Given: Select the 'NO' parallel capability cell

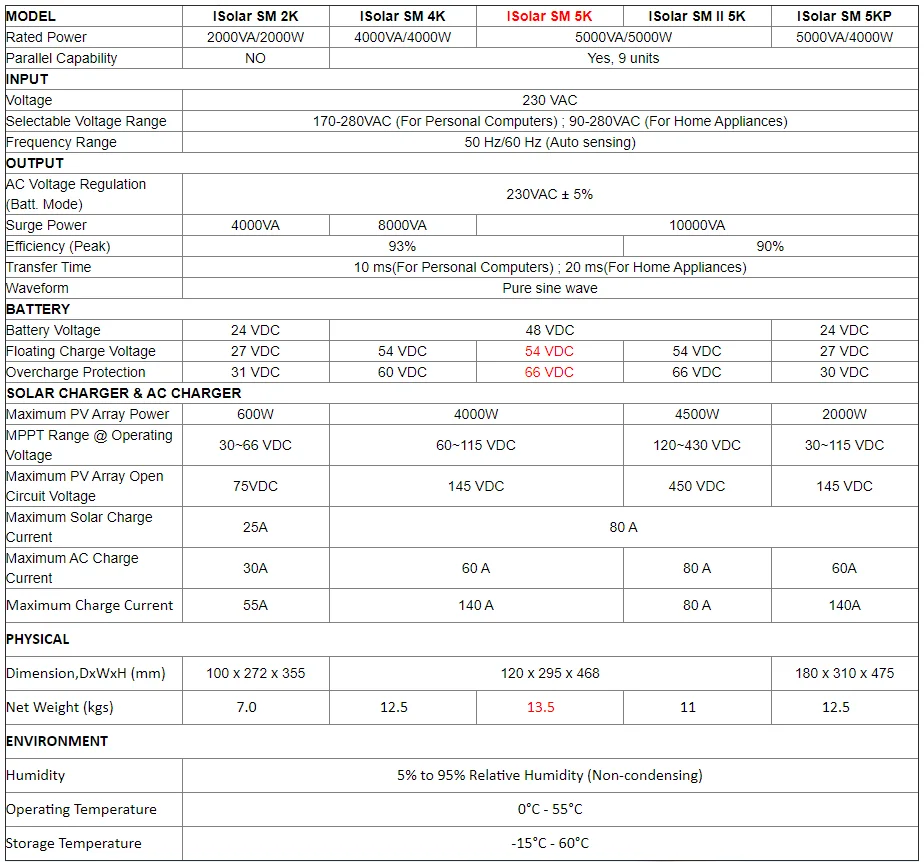Looking at the screenshot, I should tap(255, 58).
